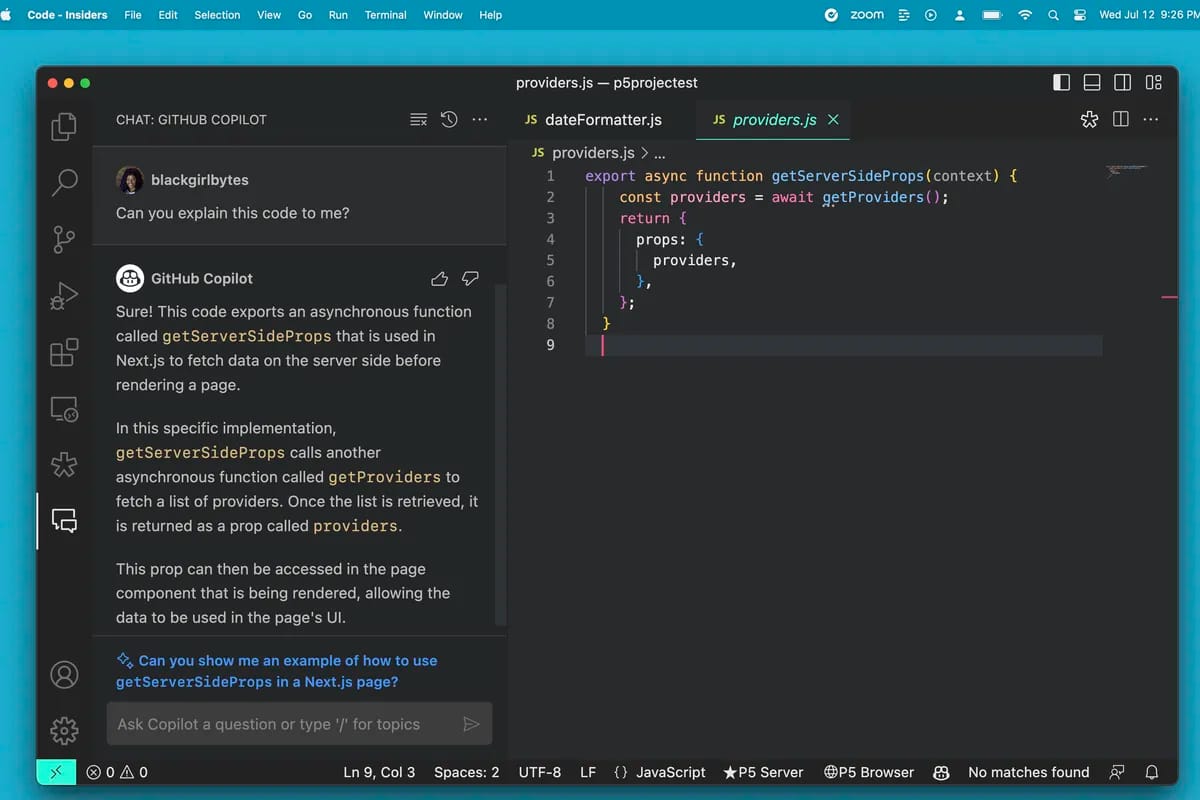This screenshot has height=800, width=1200.
Task: Switch to the dateFormatter.js tab
Action: [x=603, y=120]
